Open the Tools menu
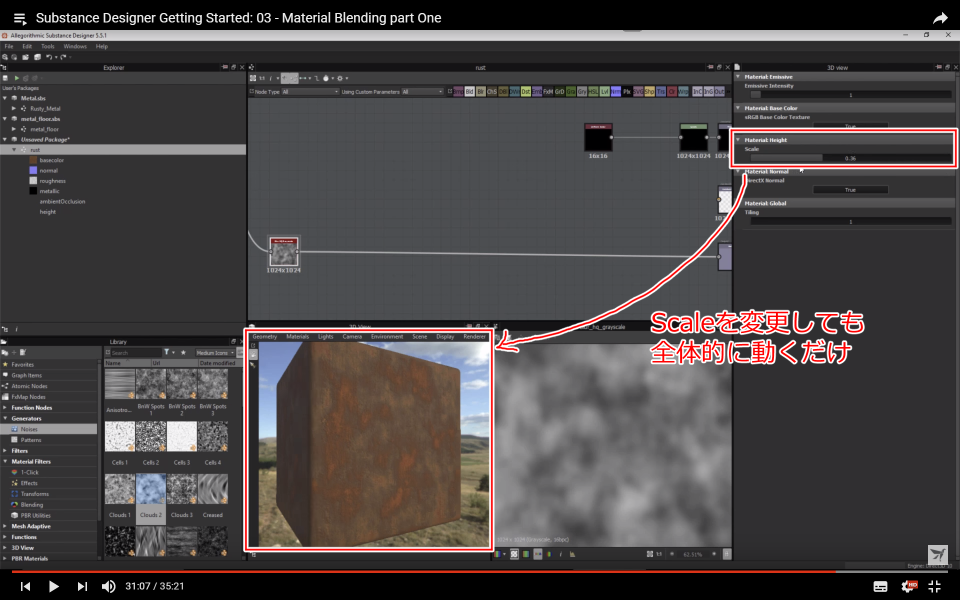The height and width of the screenshot is (600, 960). [48, 47]
